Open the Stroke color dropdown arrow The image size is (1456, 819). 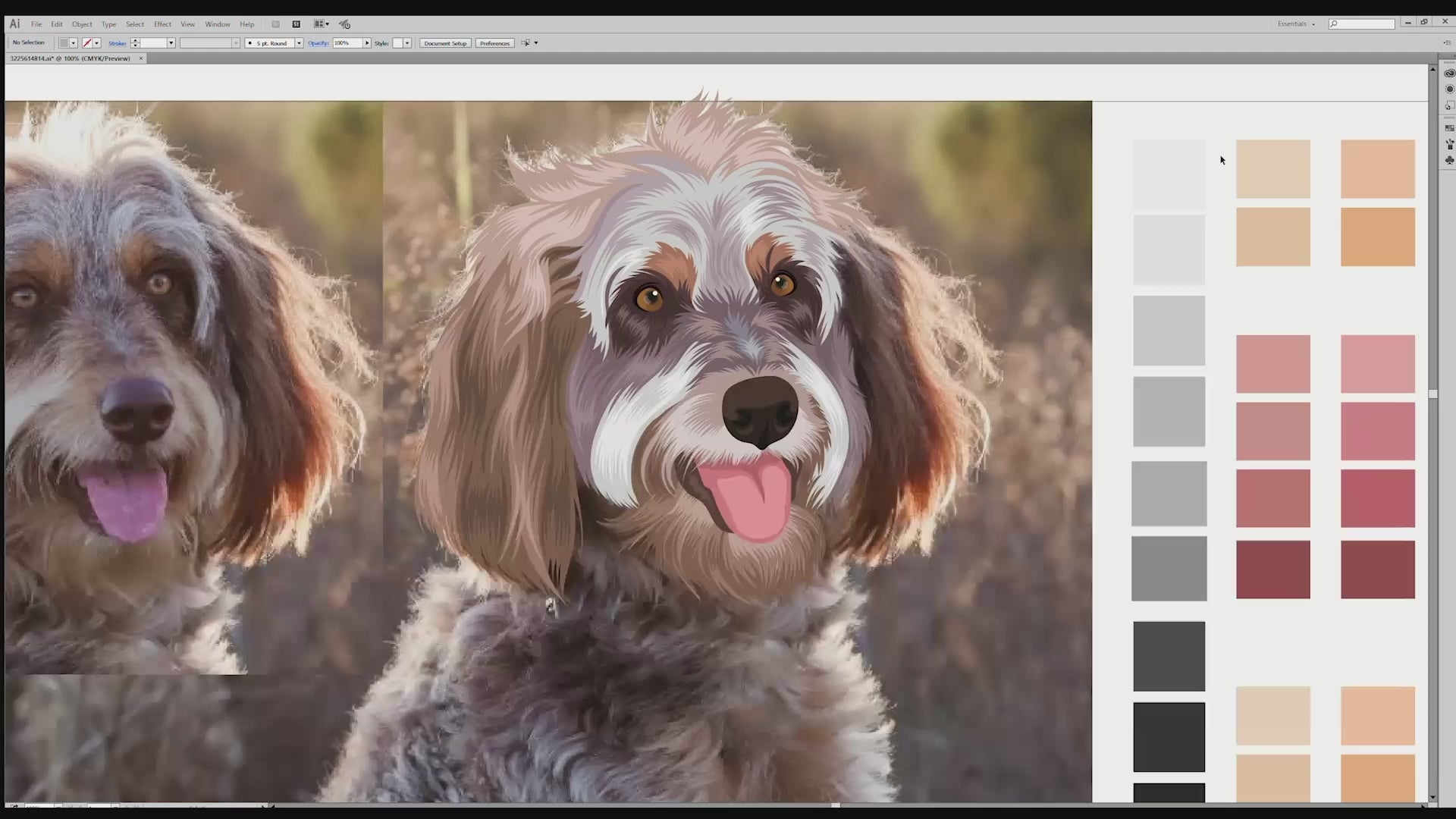click(x=96, y=43)
